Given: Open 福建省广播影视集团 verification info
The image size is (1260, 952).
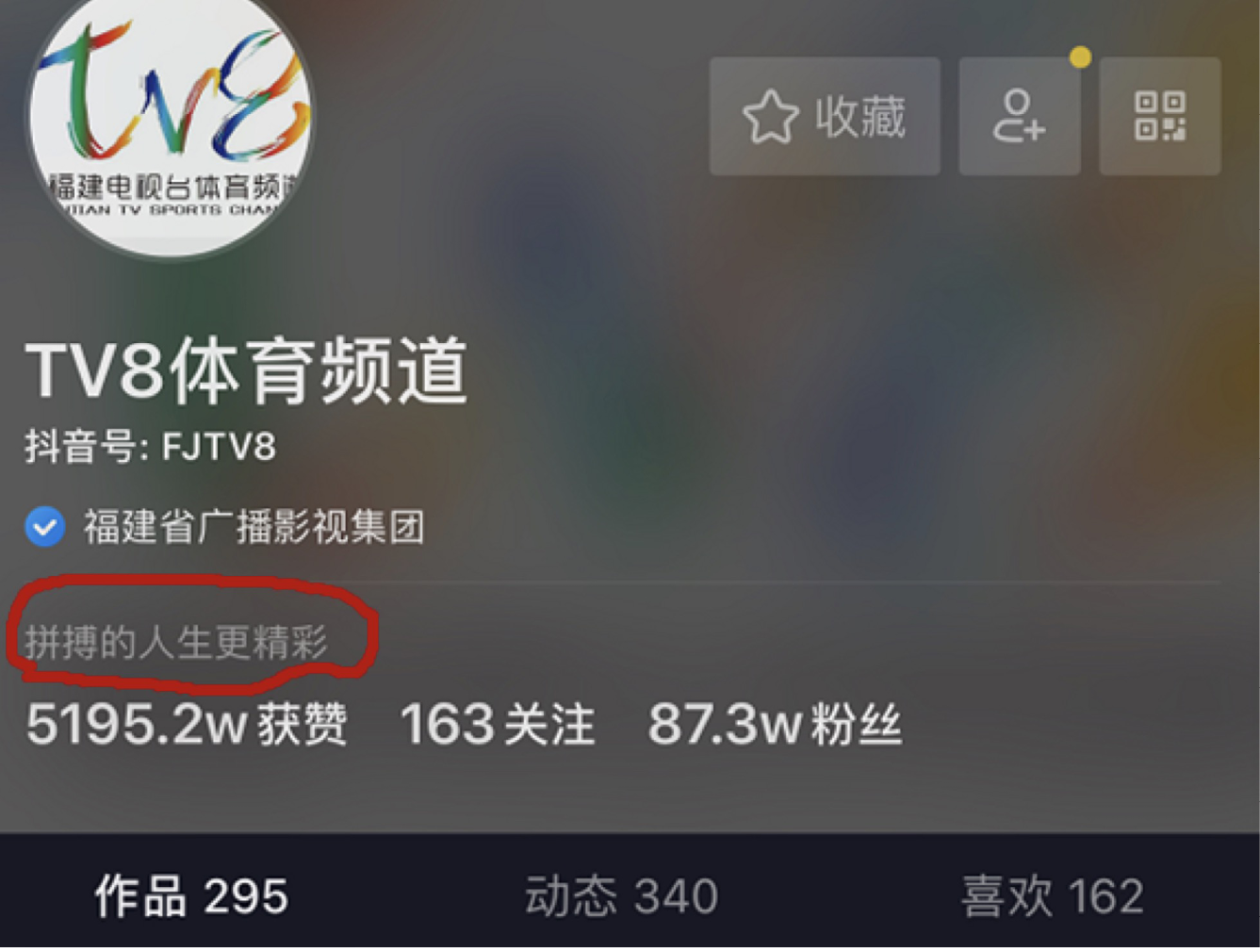Looking at the screenshot, I should (x=254, y=526).
